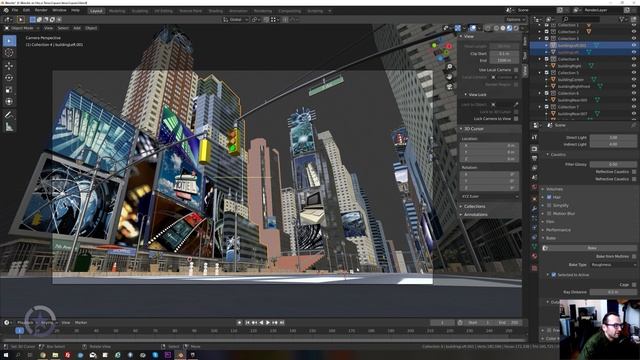Open the Global transform orientation dropdown
This screenshot has height=360, width=640.
(x=236, y=20)
